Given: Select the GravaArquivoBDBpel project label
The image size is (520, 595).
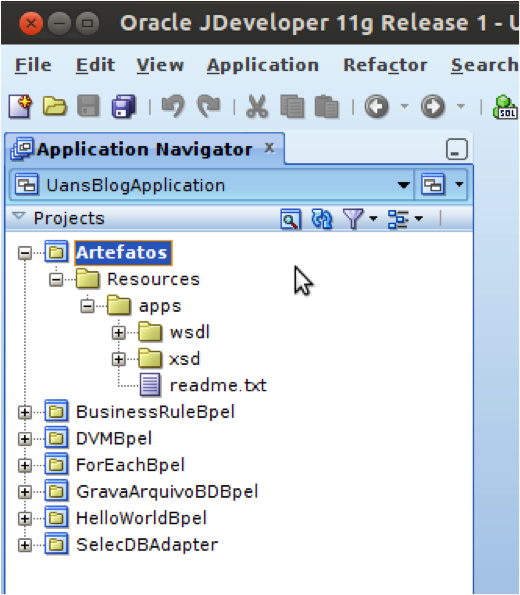Looking at the screenshot, I should tap(167, 492).
